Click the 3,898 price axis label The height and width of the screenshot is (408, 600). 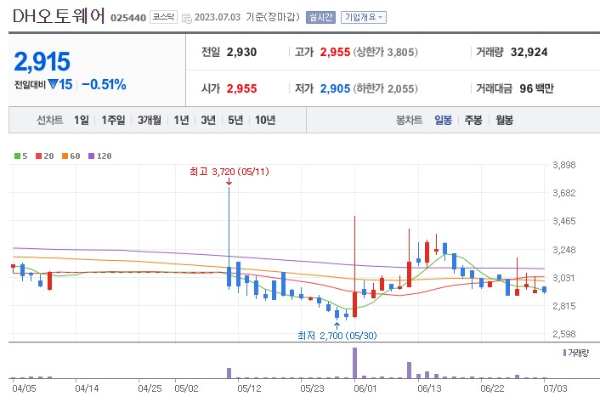564,165
